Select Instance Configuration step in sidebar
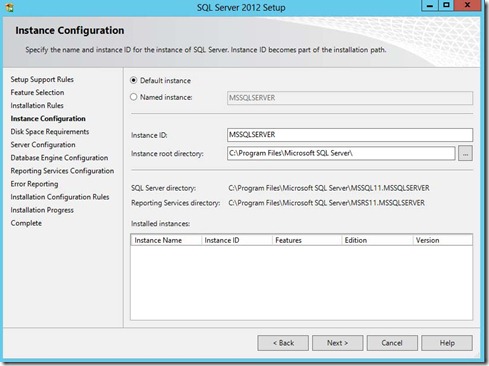 coord(48,119)
